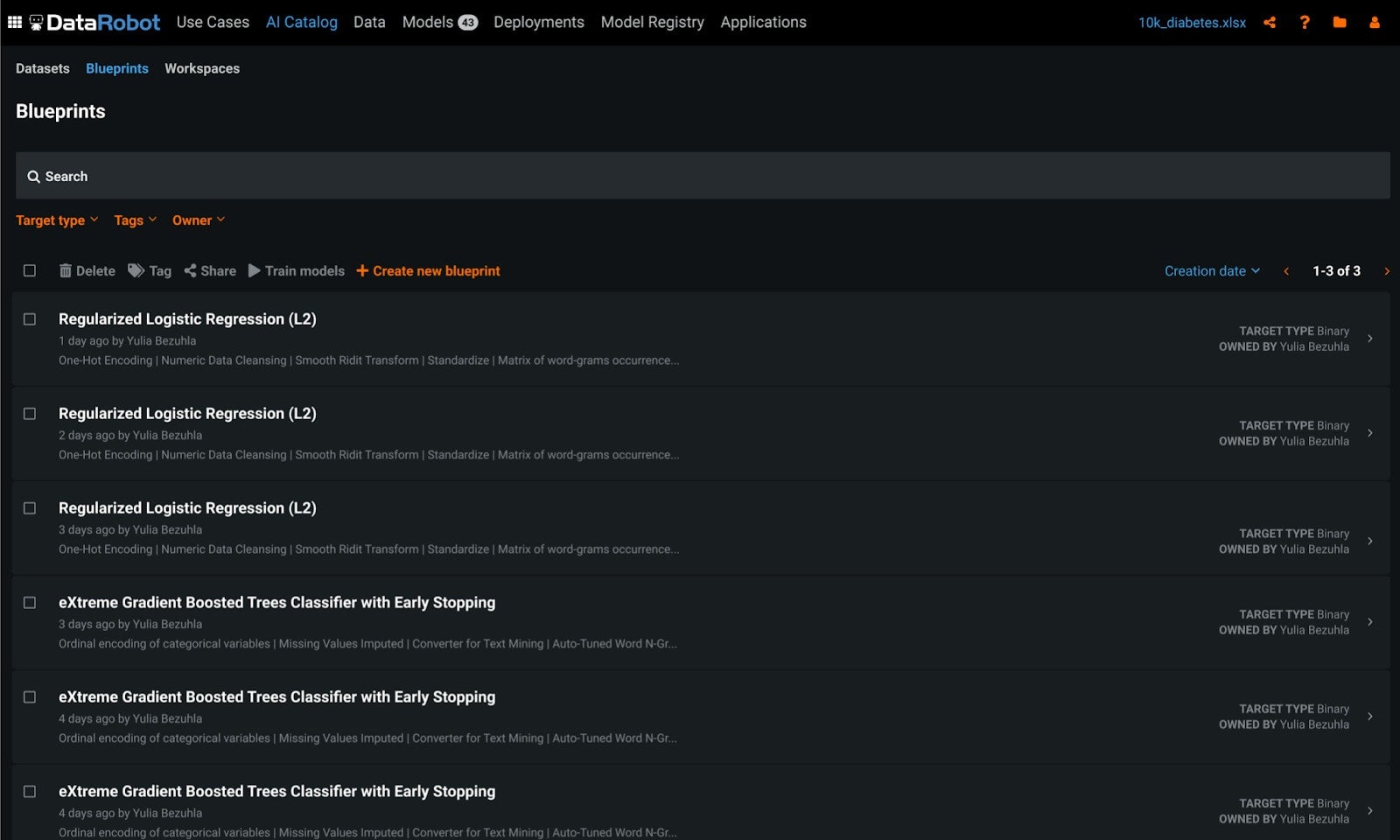The height and width of the screenshot is (840, 1400).
Task: Open Deployments in top navigation
Action: pyautogui.click(x=539, y=22)
